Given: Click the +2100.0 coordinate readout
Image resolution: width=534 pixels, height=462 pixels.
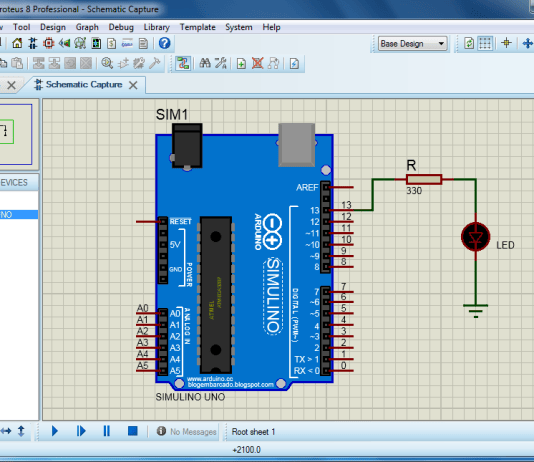Looking at the screenshot, I should click(x=247, y=450).
